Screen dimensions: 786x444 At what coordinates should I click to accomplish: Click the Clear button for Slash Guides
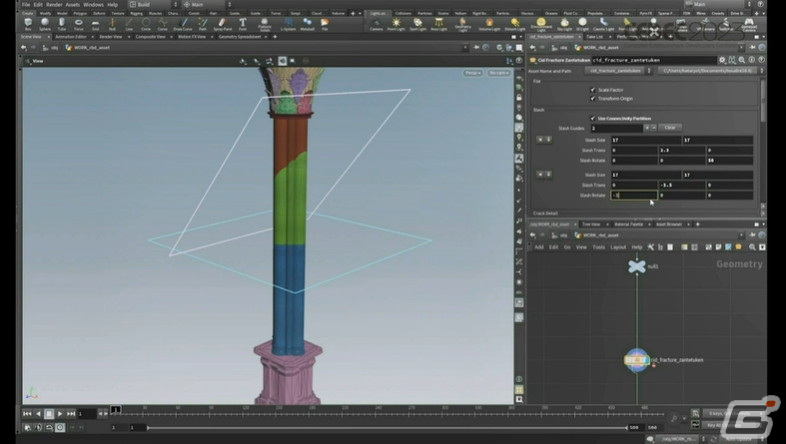[x=670, y=128]
